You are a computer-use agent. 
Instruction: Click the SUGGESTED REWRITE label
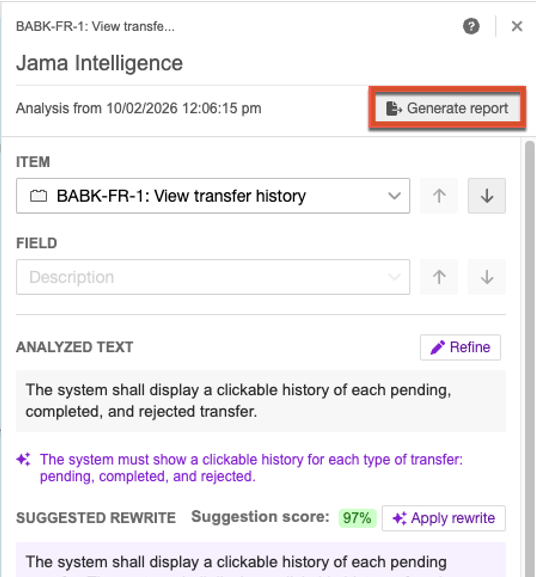(x=96, y=518)
